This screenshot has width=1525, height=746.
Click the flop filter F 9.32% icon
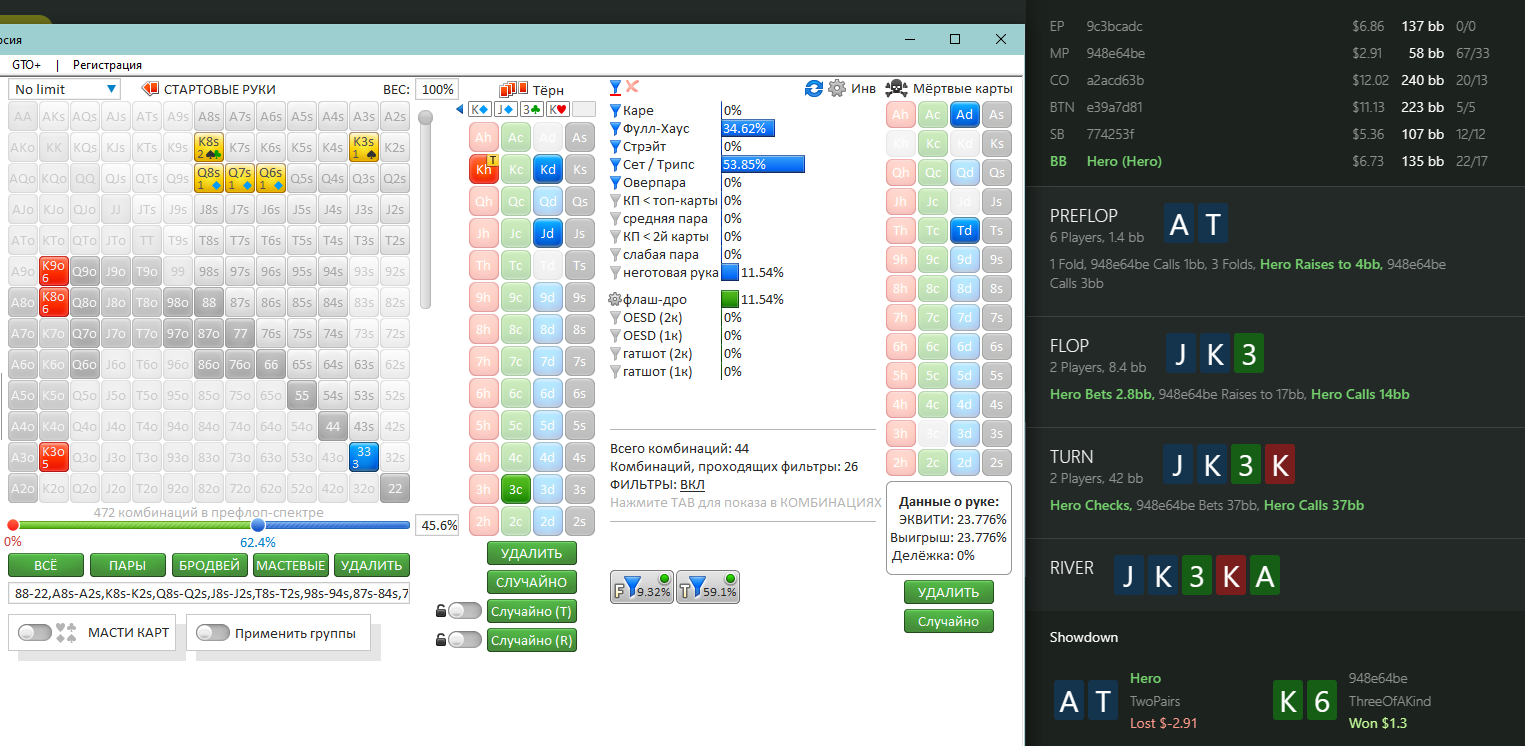tap(642, 588)
